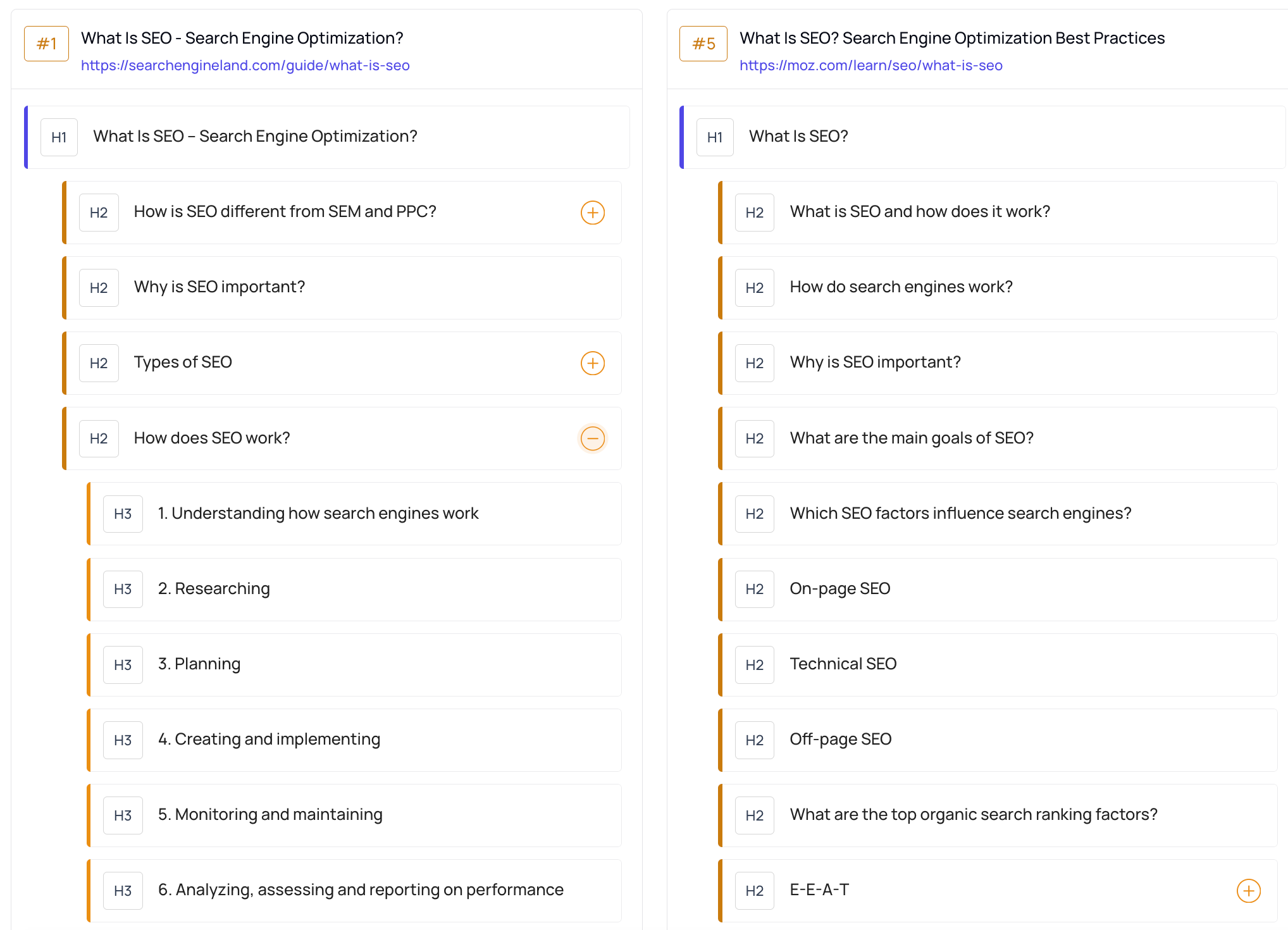This screenshot has height=930, width=1288.
Task: Open the searchengineland.com article link
Action: click(245, 65)
